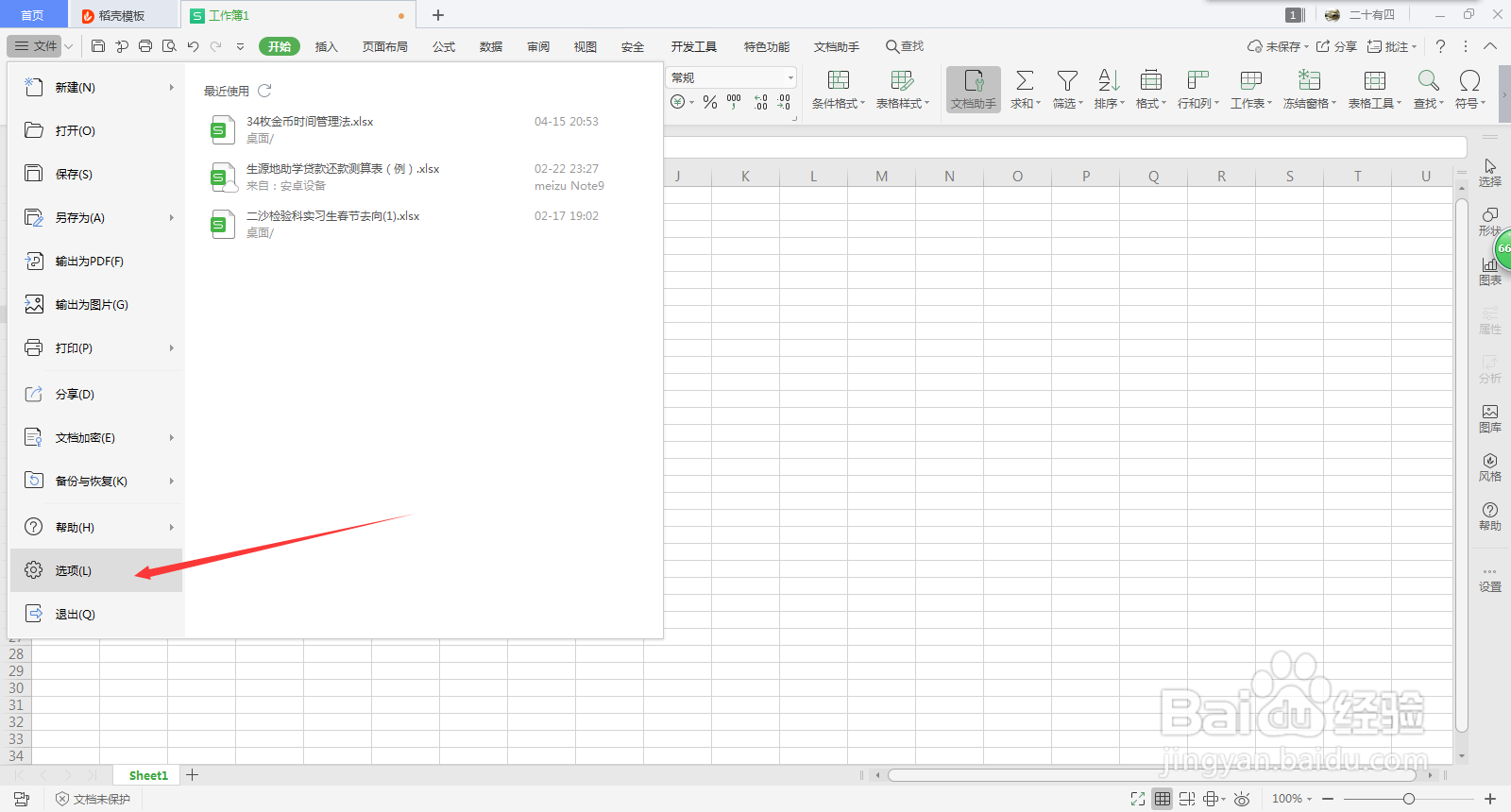The image size is (1511, 812).
Task: Open the Style (风格) sidebar panel
Action: 1490,467
